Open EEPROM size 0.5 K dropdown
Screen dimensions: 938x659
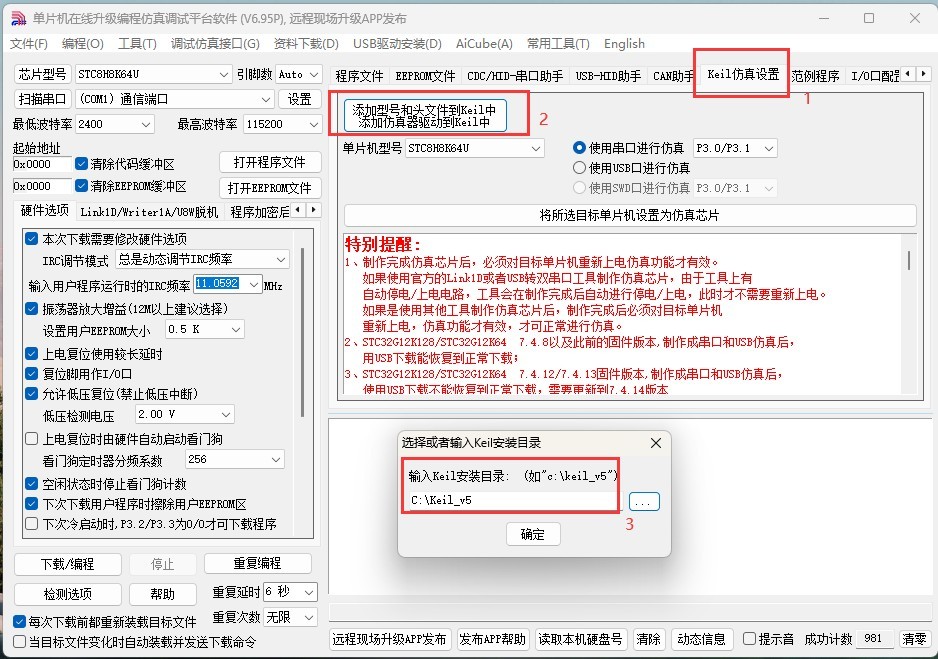pyautogui.click(x=205, y=330)
